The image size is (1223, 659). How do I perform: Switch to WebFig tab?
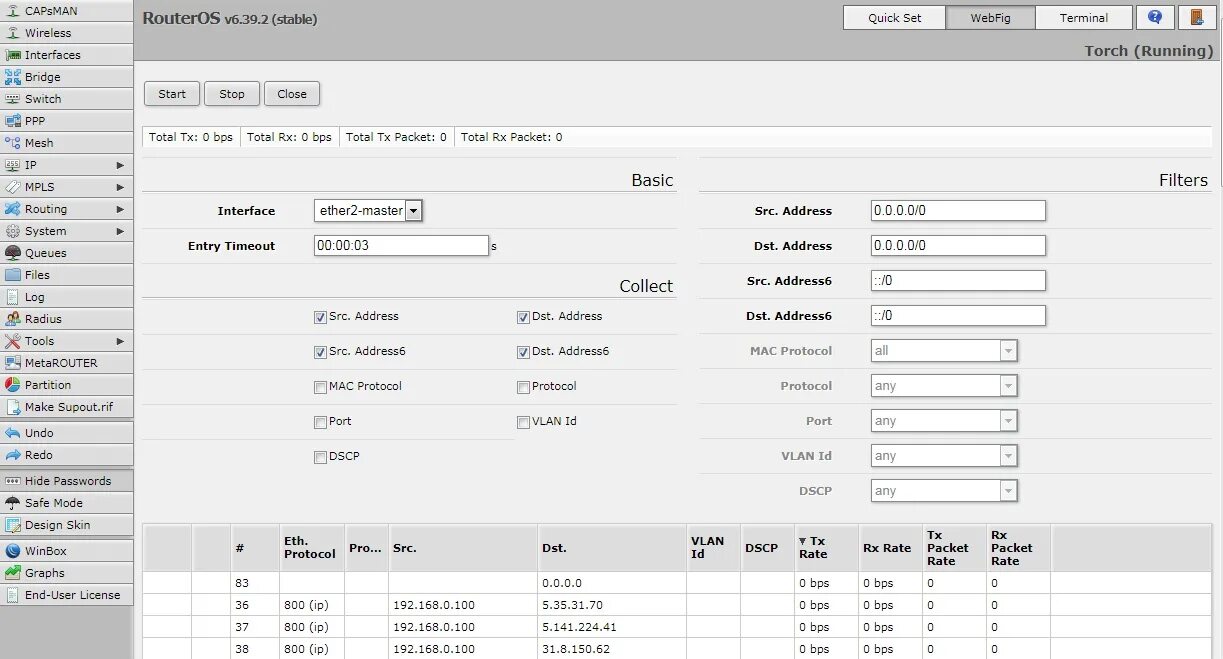[989, 17]
